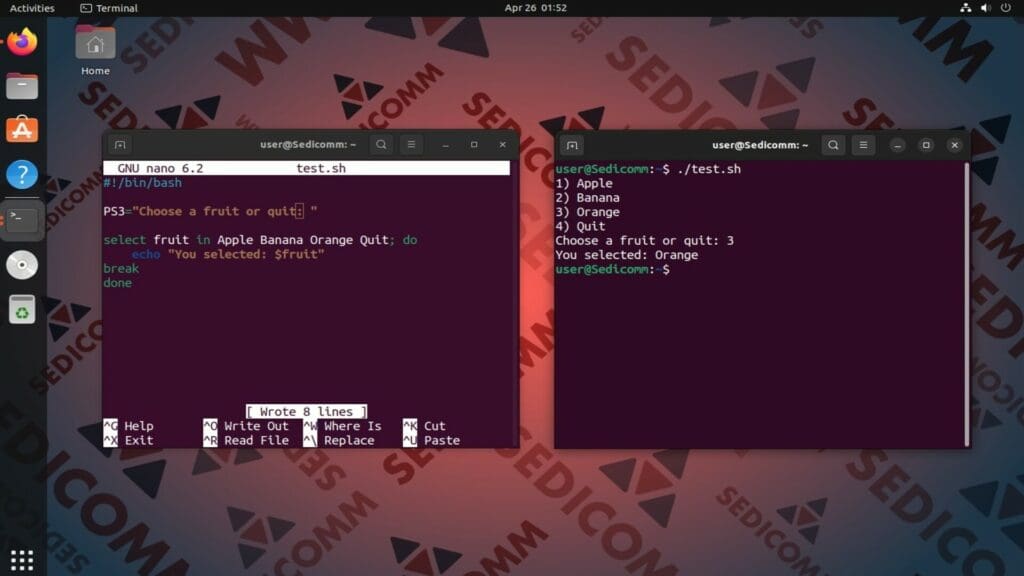1024x576 pixels.
Task: Open the Terminal app menu in top bar
Action: pos(109,8)
